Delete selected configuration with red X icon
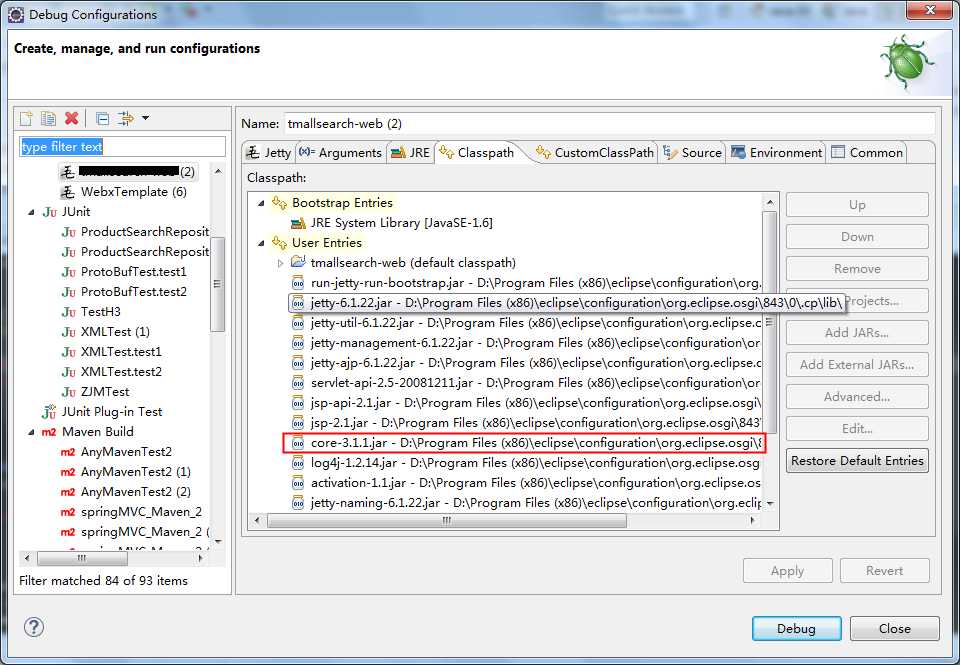This screenshot has width=960, height=665. tap(72, 118)
